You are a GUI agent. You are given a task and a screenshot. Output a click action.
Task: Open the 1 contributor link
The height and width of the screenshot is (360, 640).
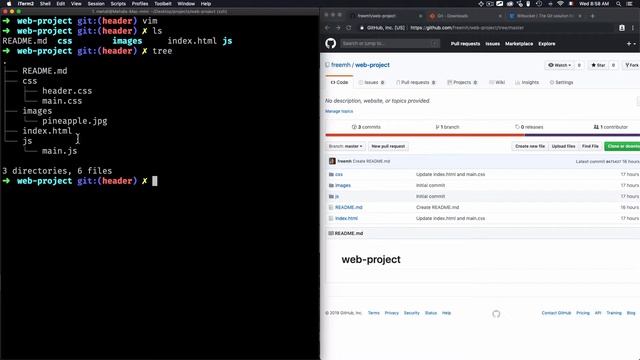611,127
